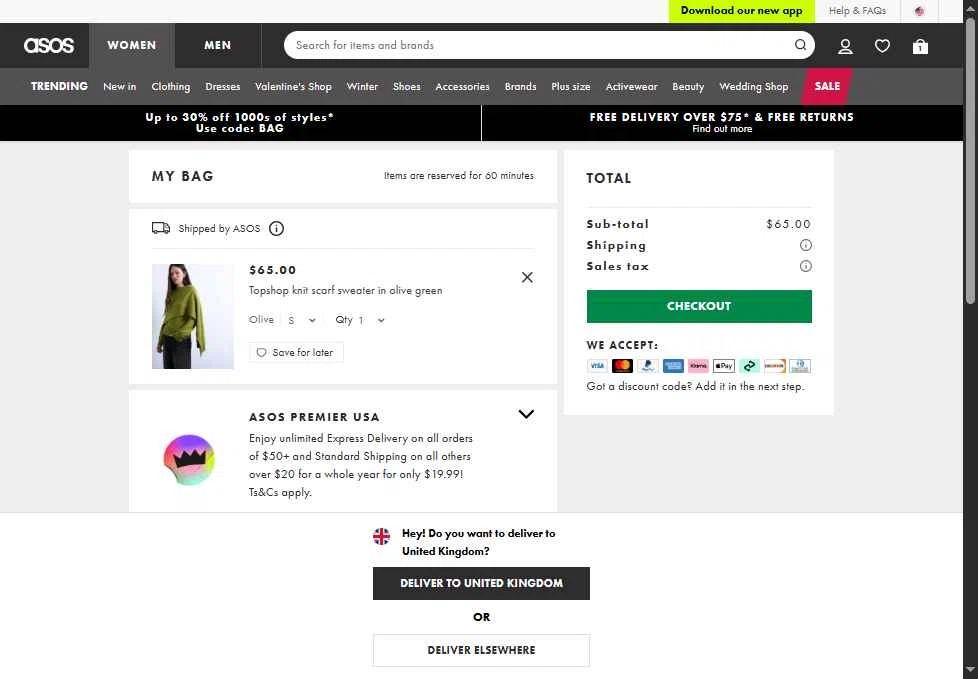This screenshot has height=679, width=978.
Task: Select the MEN tab
Action: [x=218, y=46]
